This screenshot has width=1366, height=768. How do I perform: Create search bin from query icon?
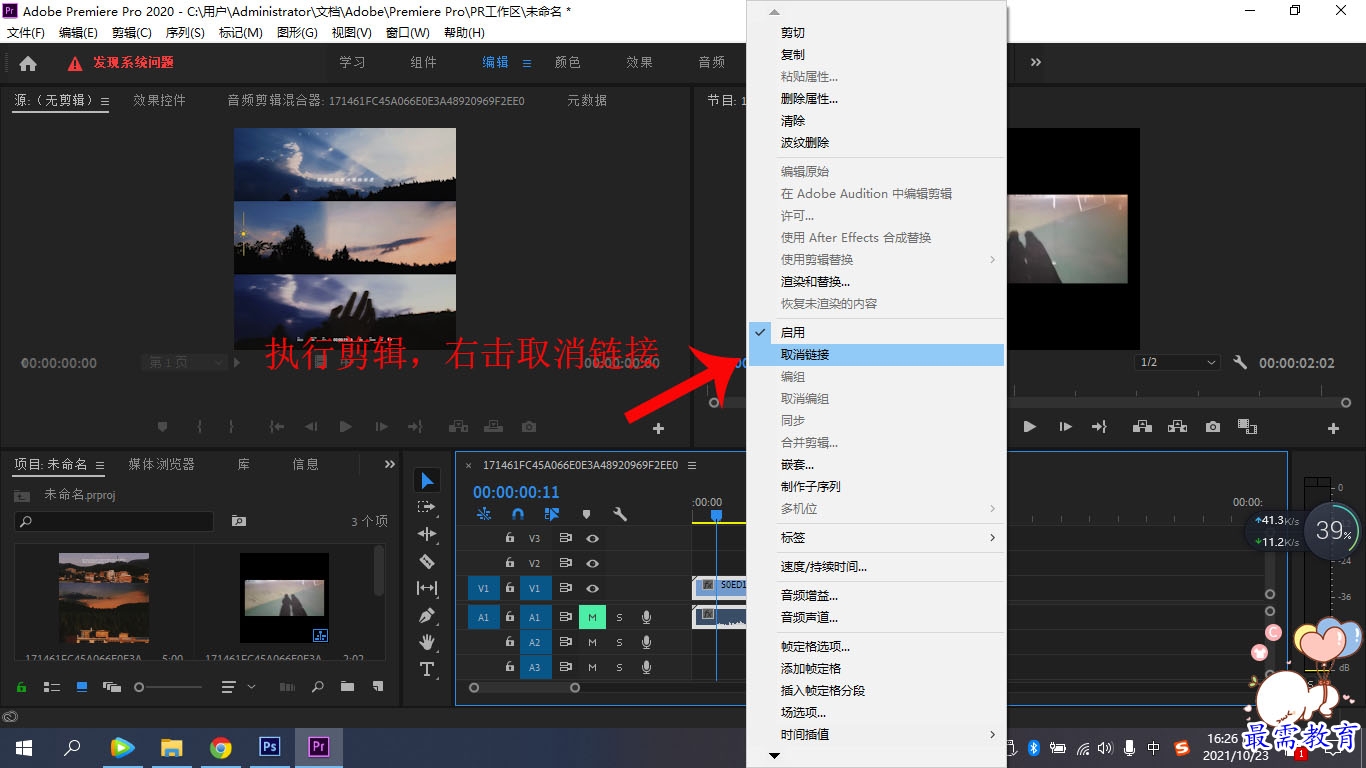(x=239, y=521)
